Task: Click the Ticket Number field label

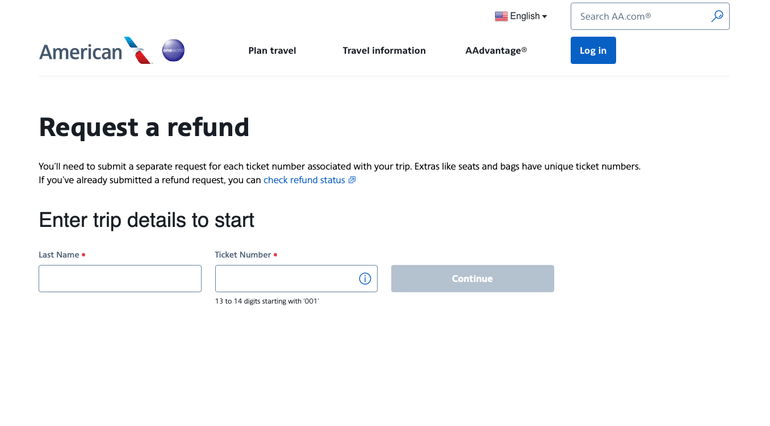Action: (243, 255)
